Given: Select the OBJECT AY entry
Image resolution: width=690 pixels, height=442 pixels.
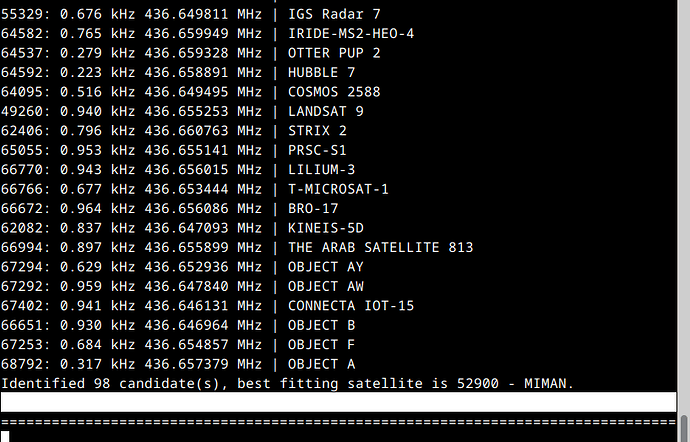Looking at the screenshot, I should (182, 267).
